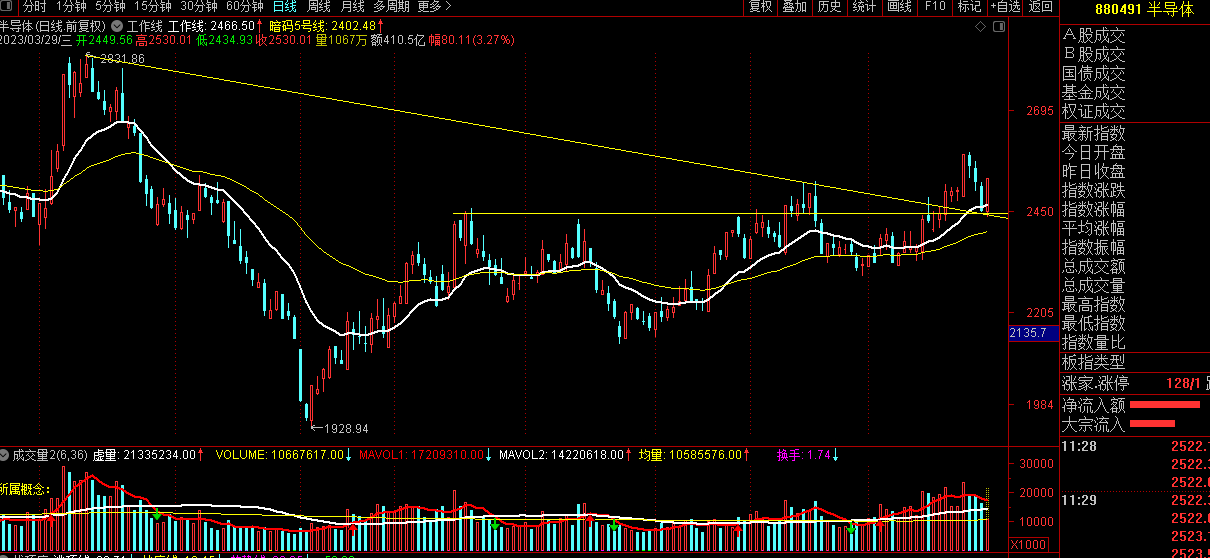The height and width of the screenshot is (558, 1210).
Task: Click the 880491 半导体 title
Action: [1144, 9]
